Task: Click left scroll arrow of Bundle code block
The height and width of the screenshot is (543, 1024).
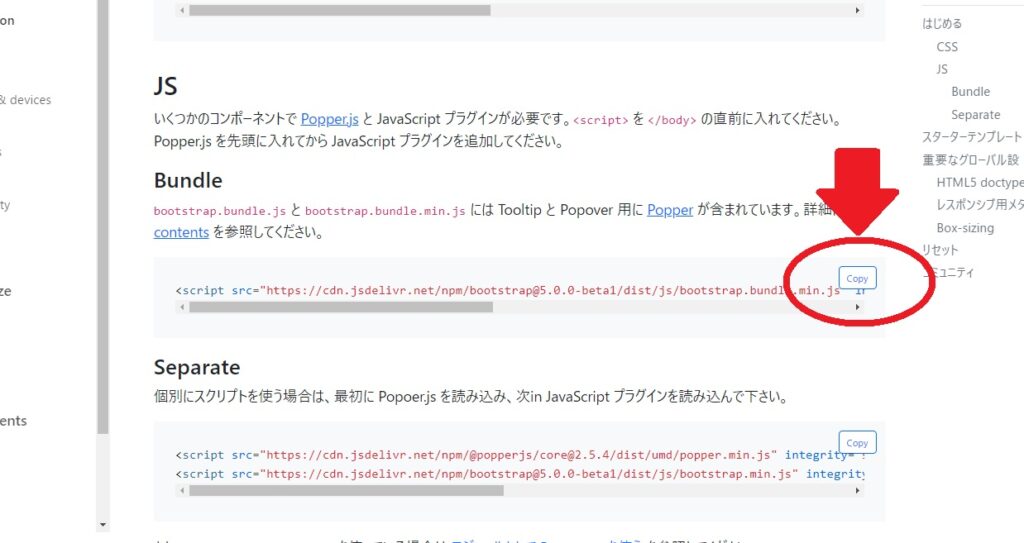Action: pos(182,307)
